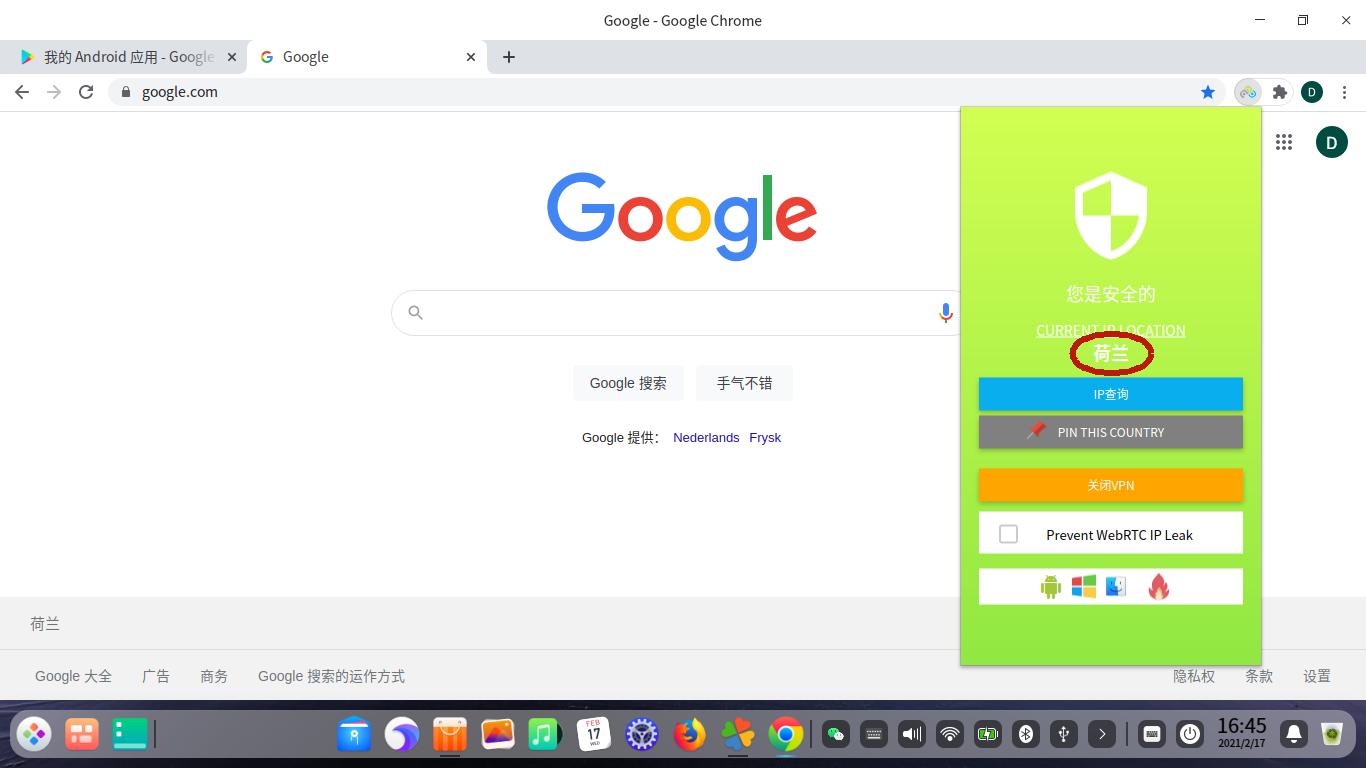The image size is (1366, 768).
Task: Open the multitasking view in the dock
Action: coord(82,735)
